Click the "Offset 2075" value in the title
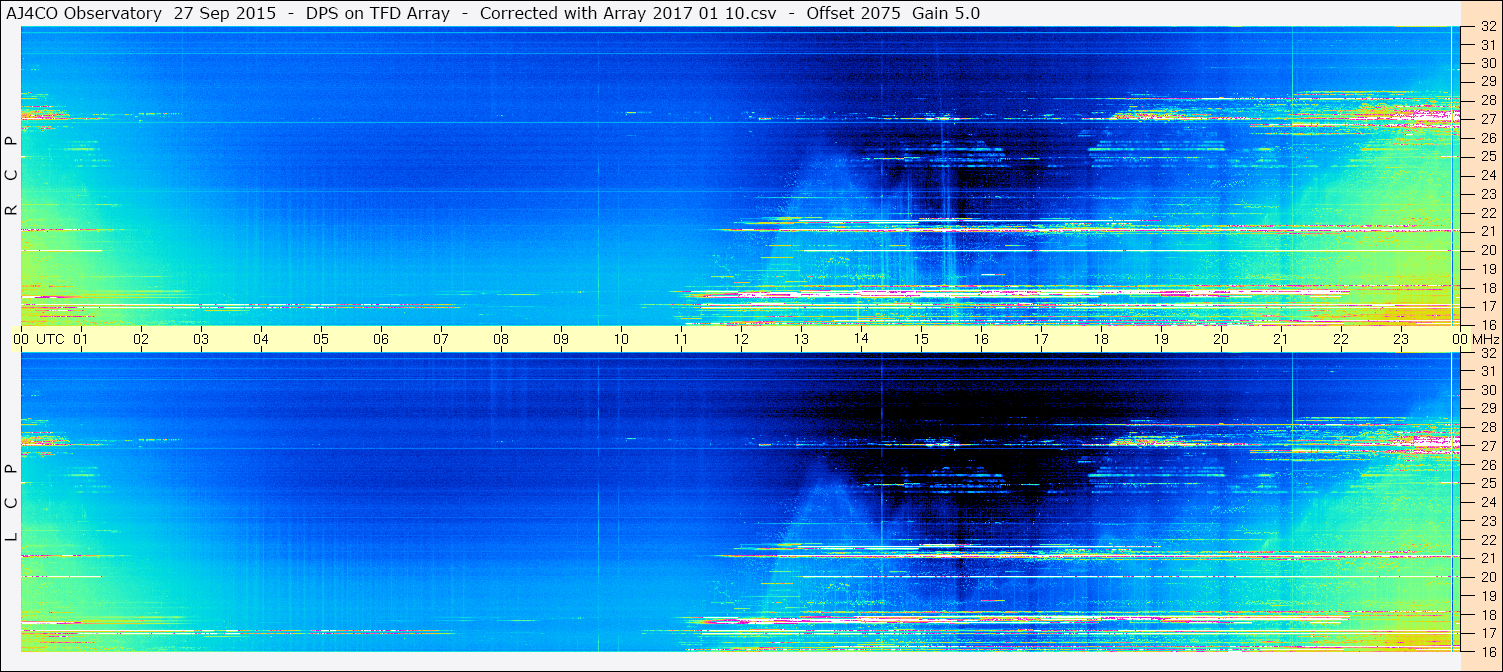Image resolution: width=1503 pixels, height=672 pixels. click(x=853, y=13)
